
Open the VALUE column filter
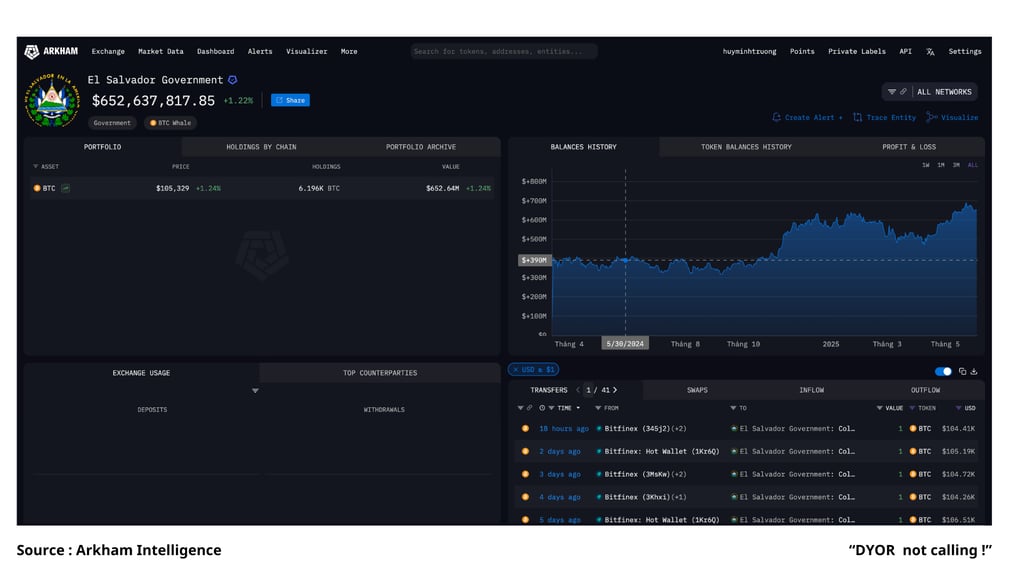(879, 408)
